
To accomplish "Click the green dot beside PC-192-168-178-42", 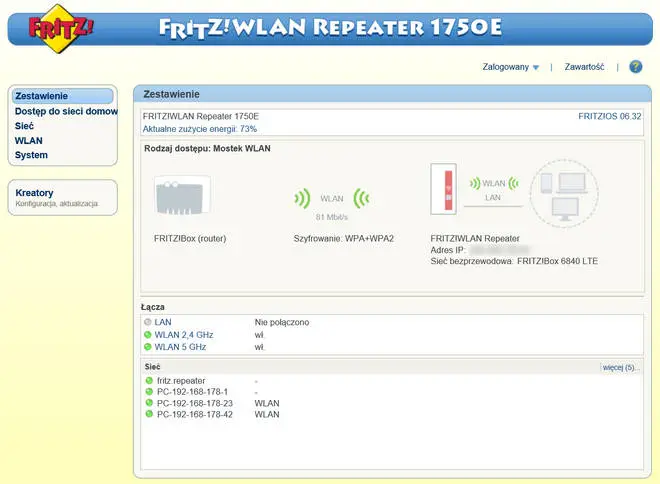I will (149, 414).
